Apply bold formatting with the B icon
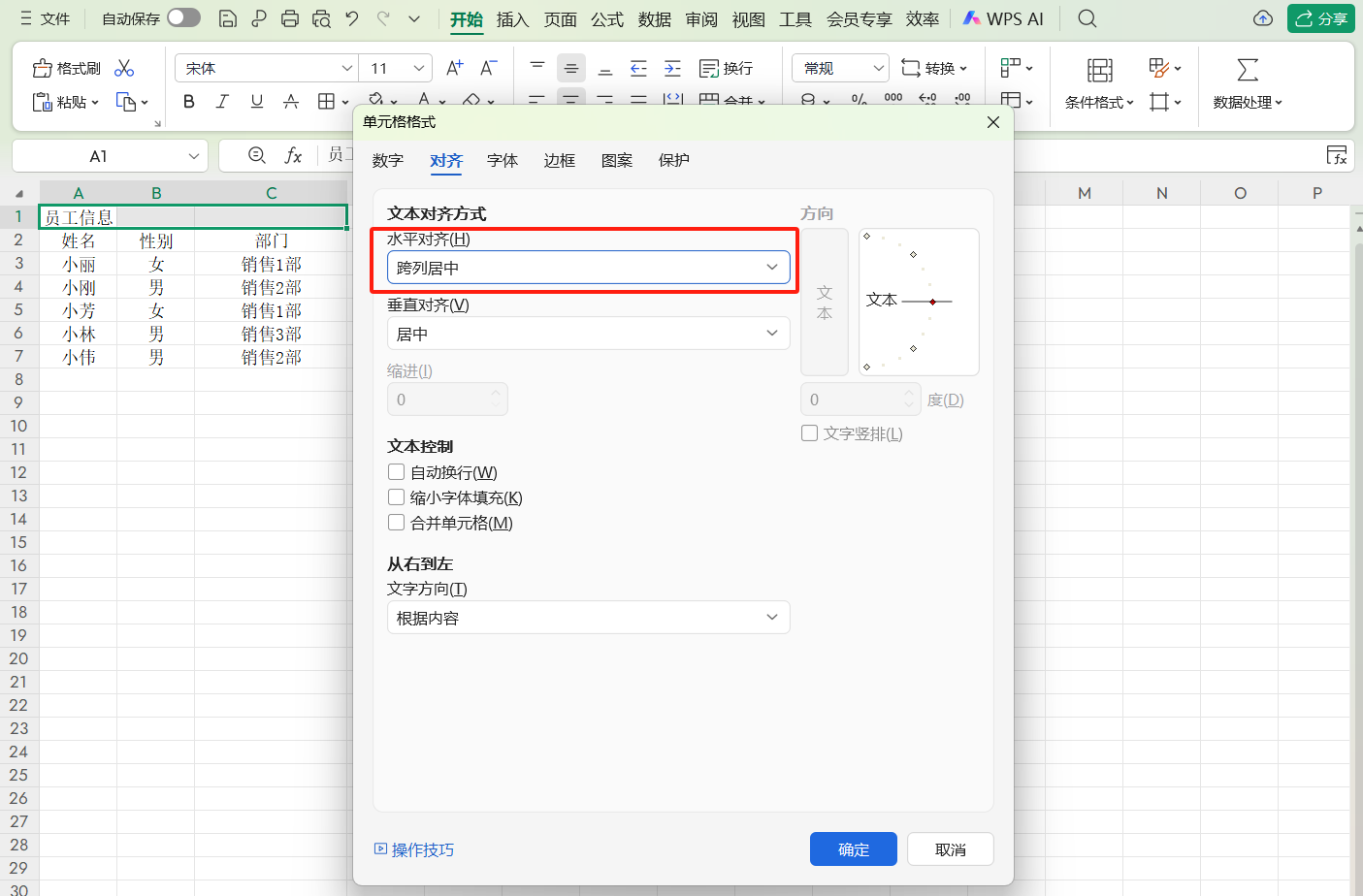 coord(188,101)
